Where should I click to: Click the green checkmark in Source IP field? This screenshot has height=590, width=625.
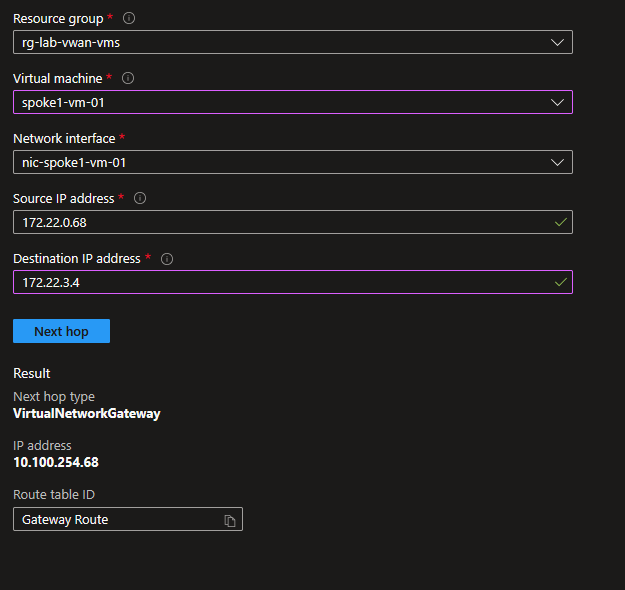click(560, 222)
